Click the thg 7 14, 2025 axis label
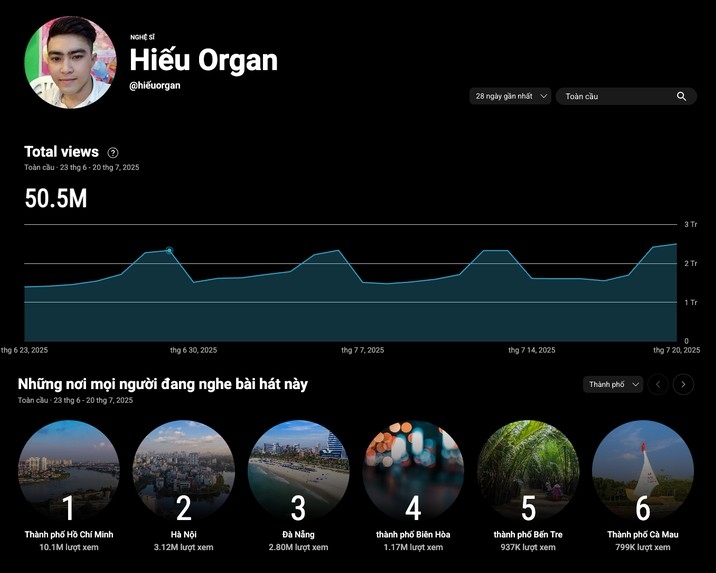 pos(532,350)
